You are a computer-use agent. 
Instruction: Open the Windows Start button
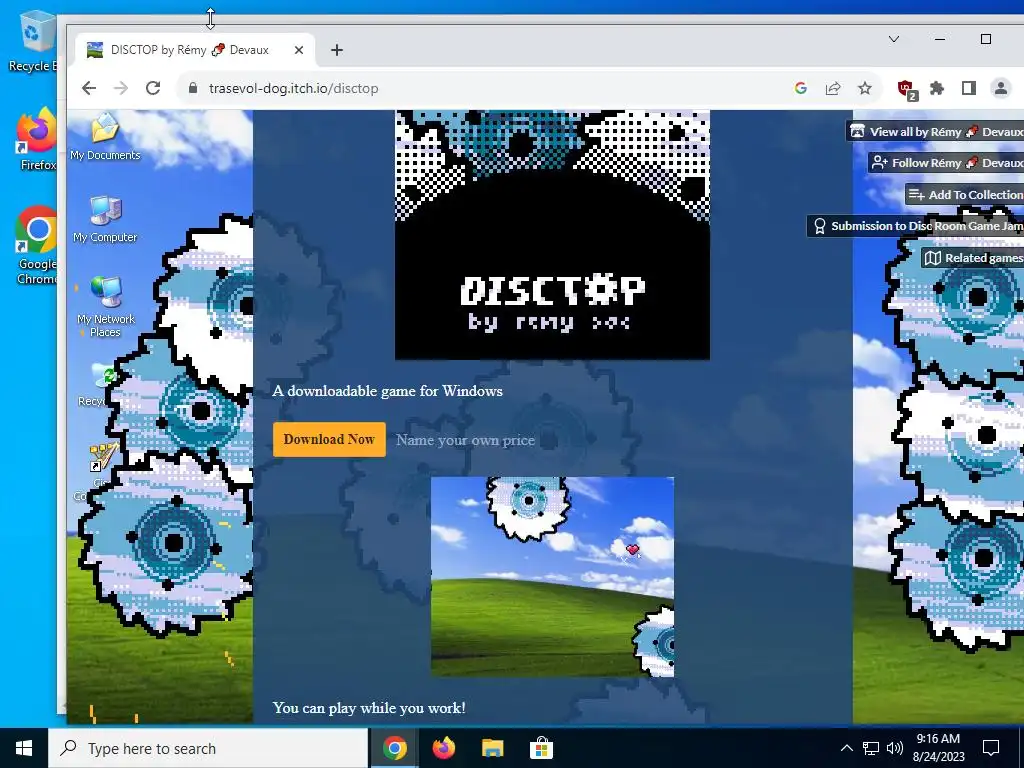(24, 748)
